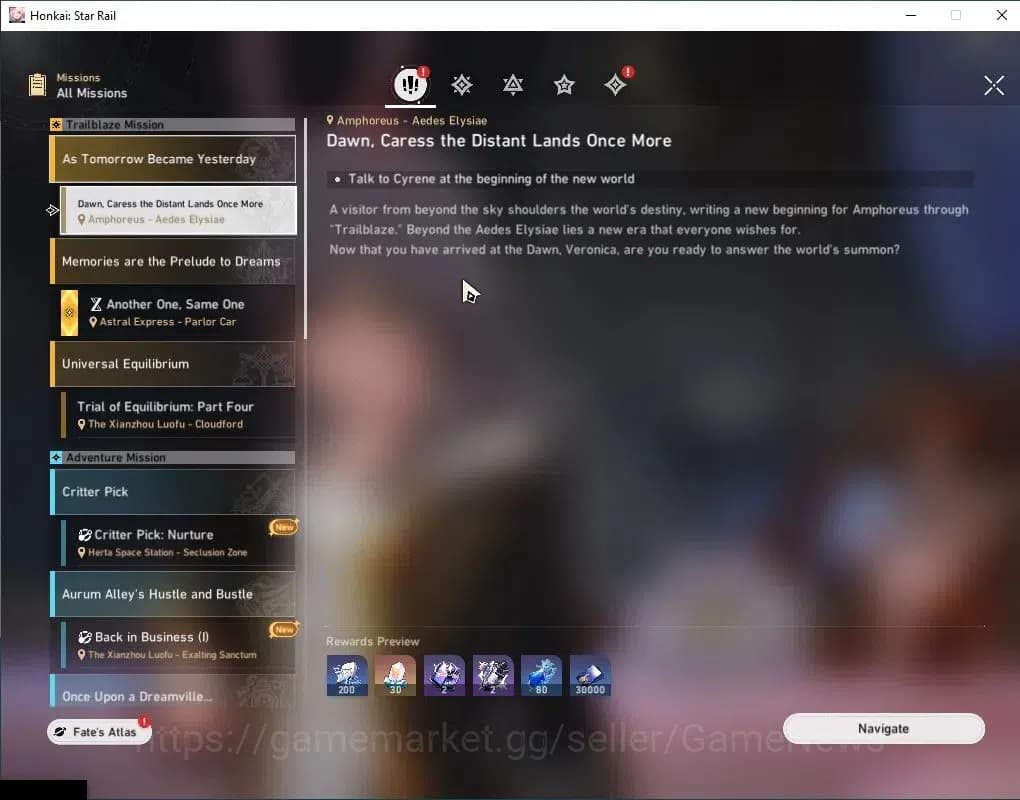Click The Xianzhou Luofu - Cloudford location text
Viewport: 1020px width, 800px height.
click(165, 424)
